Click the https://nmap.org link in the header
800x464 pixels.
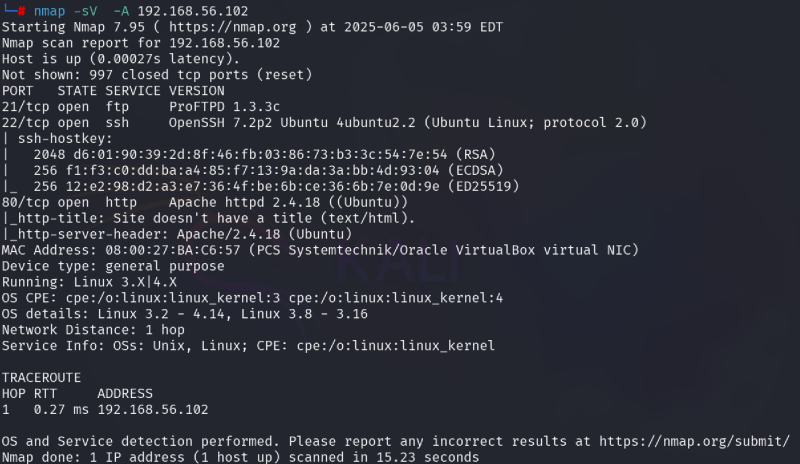(232, 27)
